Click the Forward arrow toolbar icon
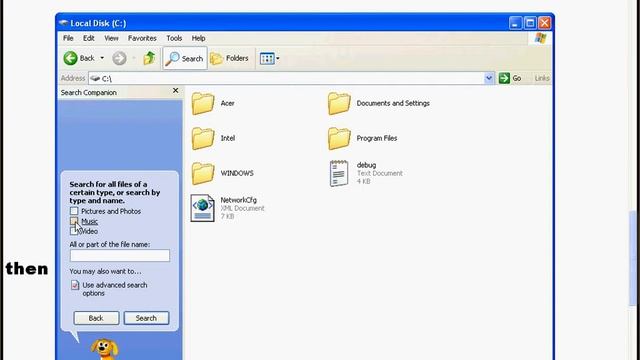 [119, 58]
